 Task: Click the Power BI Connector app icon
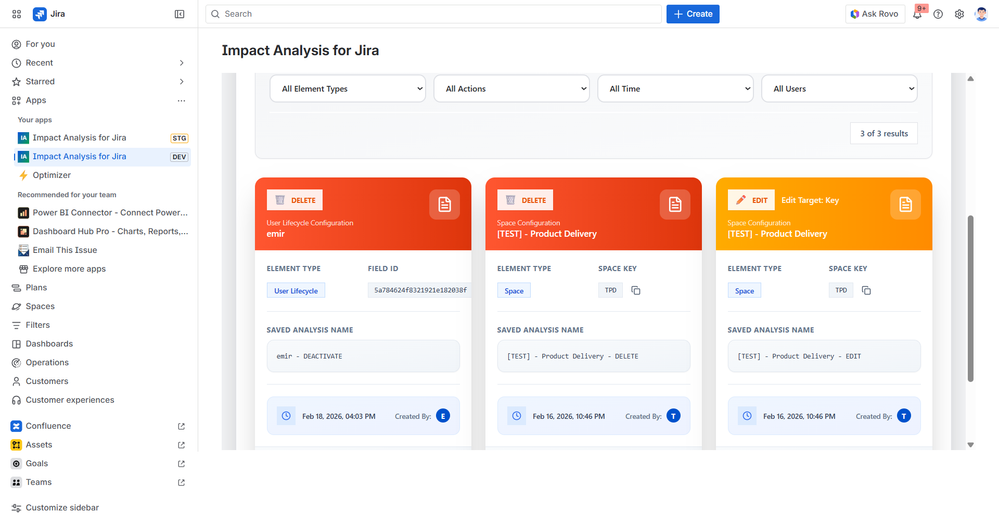tap(24, 213)
